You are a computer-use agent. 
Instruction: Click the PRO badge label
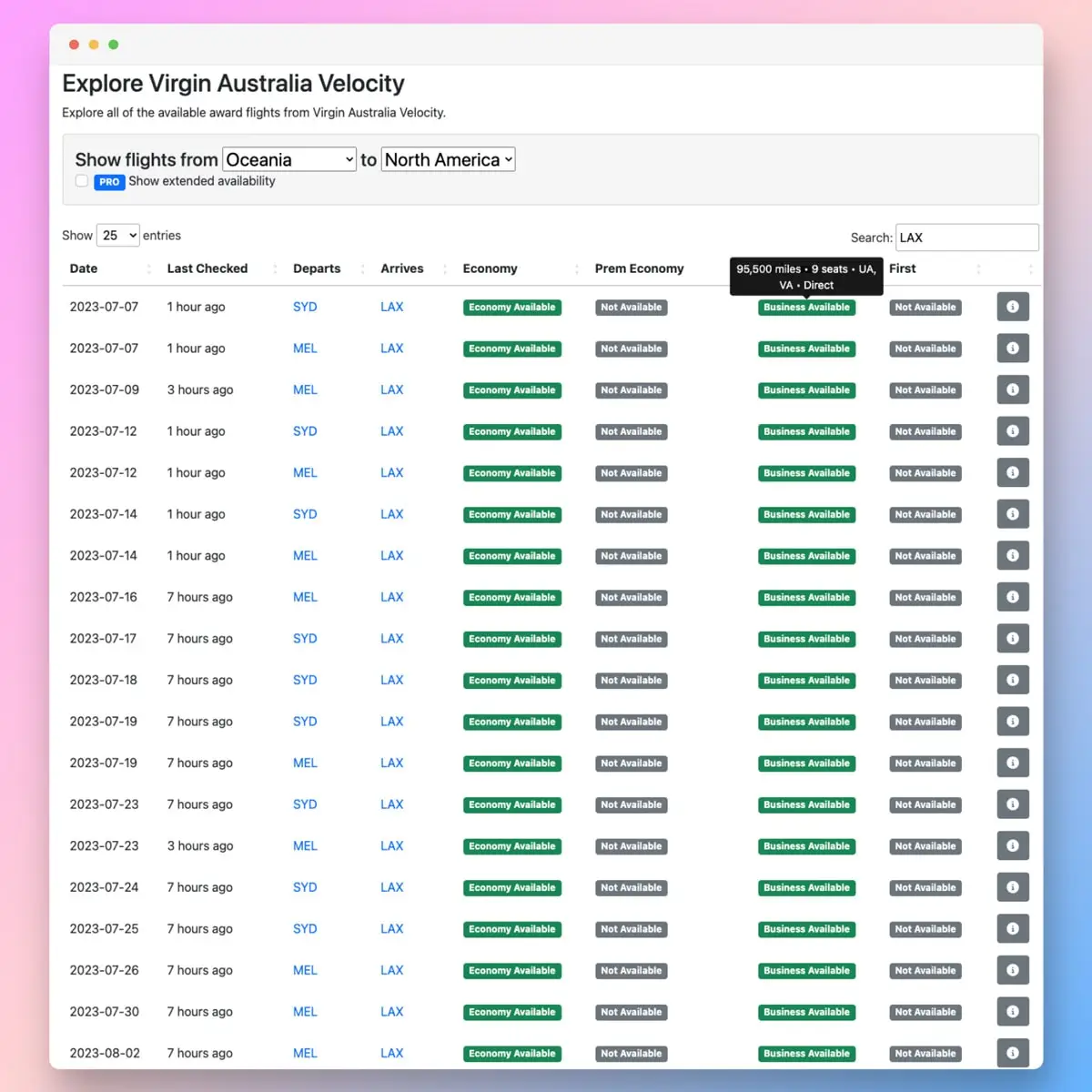[109, 182]
